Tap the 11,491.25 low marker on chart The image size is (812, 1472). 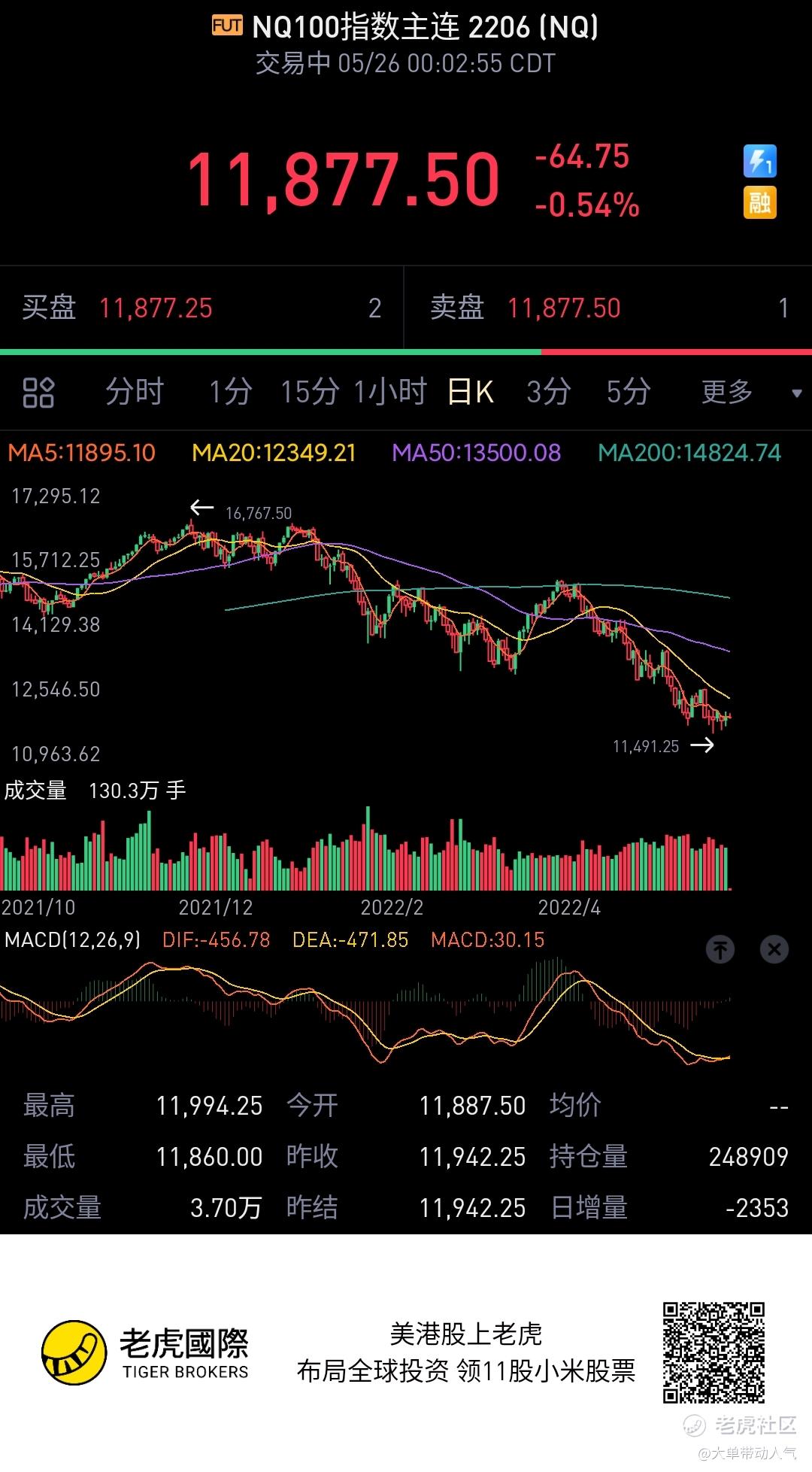click(646, 746)
